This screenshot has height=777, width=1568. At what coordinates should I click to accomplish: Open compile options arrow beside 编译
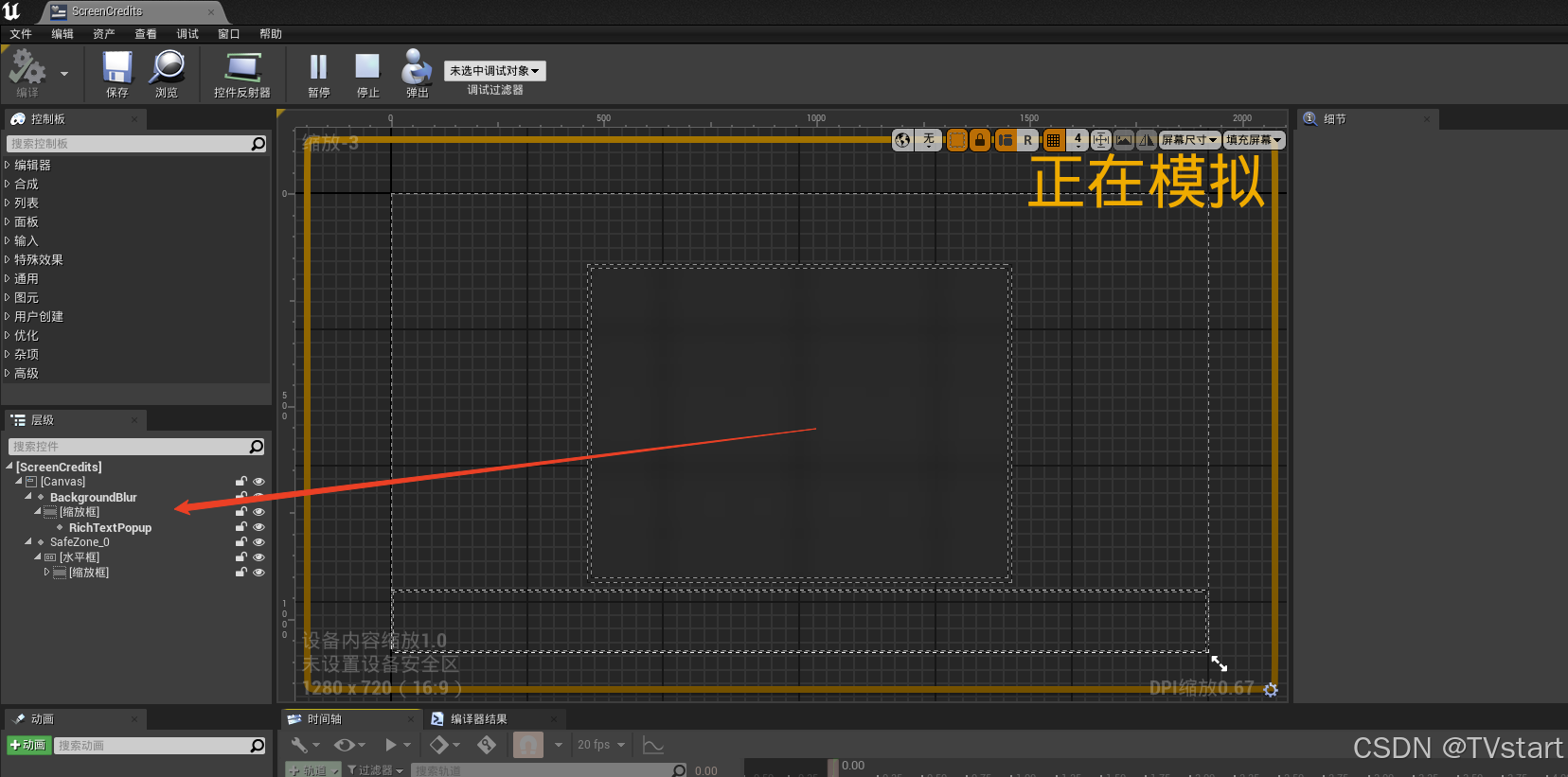pos(64,74)
